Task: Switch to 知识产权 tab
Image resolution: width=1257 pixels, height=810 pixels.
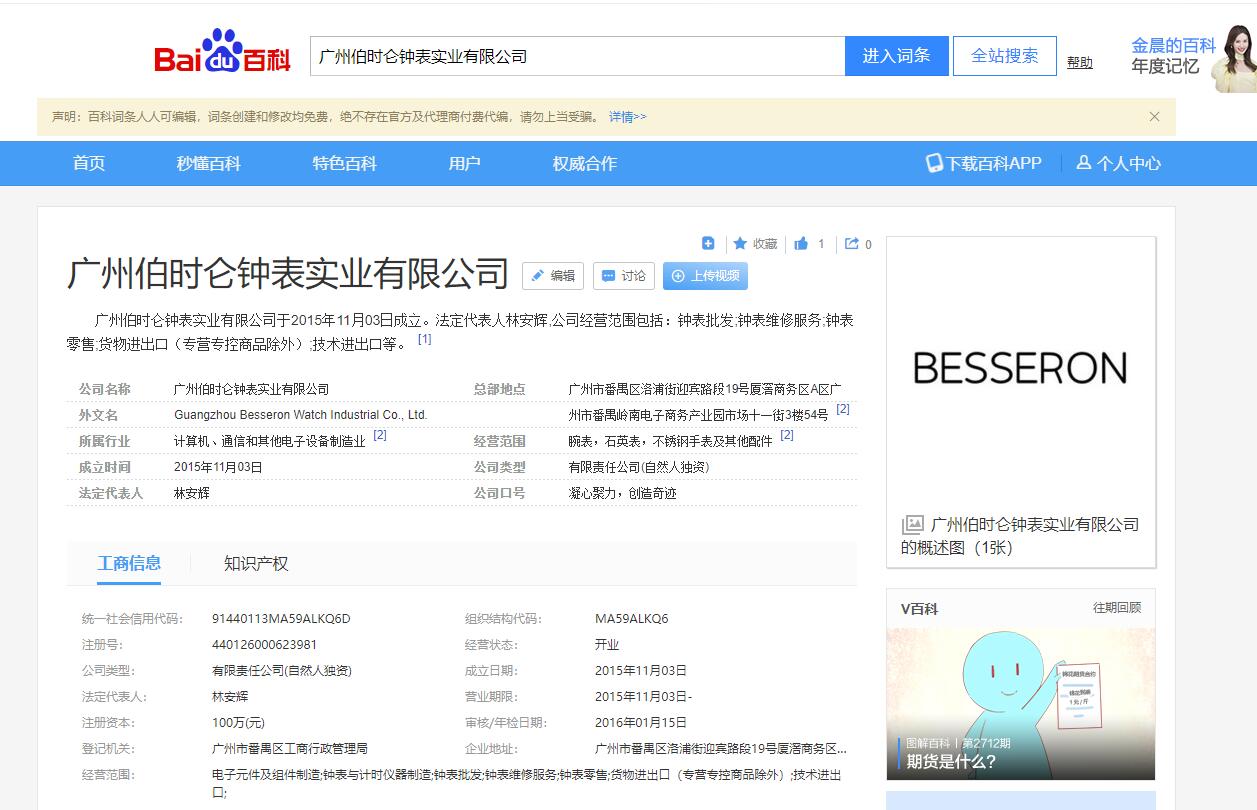Action: (256, 563)
